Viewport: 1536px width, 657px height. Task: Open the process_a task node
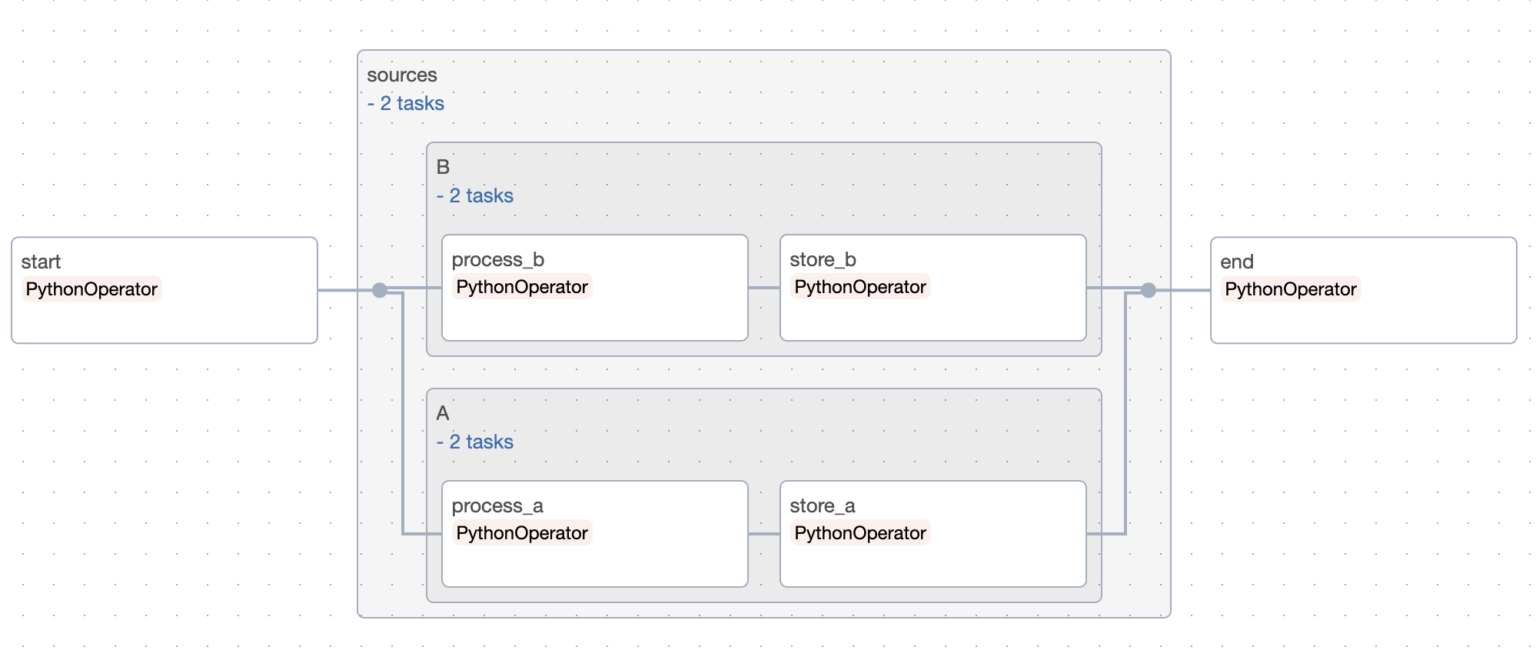(x=595, y=534)
